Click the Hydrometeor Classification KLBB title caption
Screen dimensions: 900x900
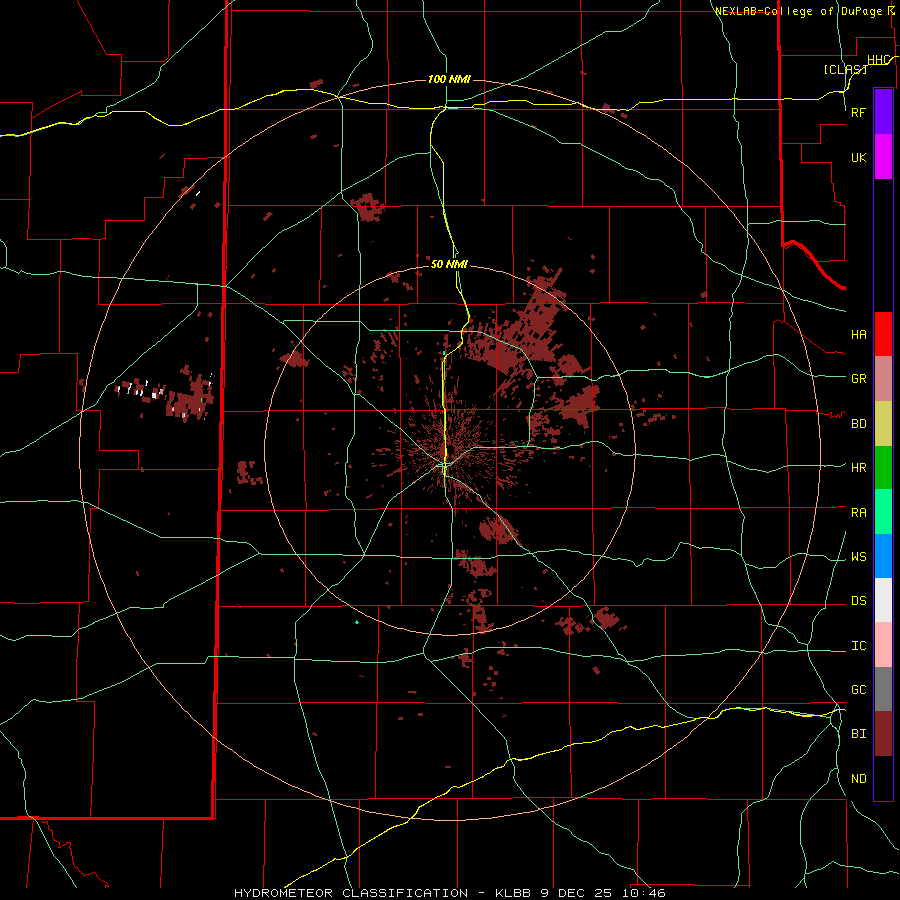click(x=449, y=893)
